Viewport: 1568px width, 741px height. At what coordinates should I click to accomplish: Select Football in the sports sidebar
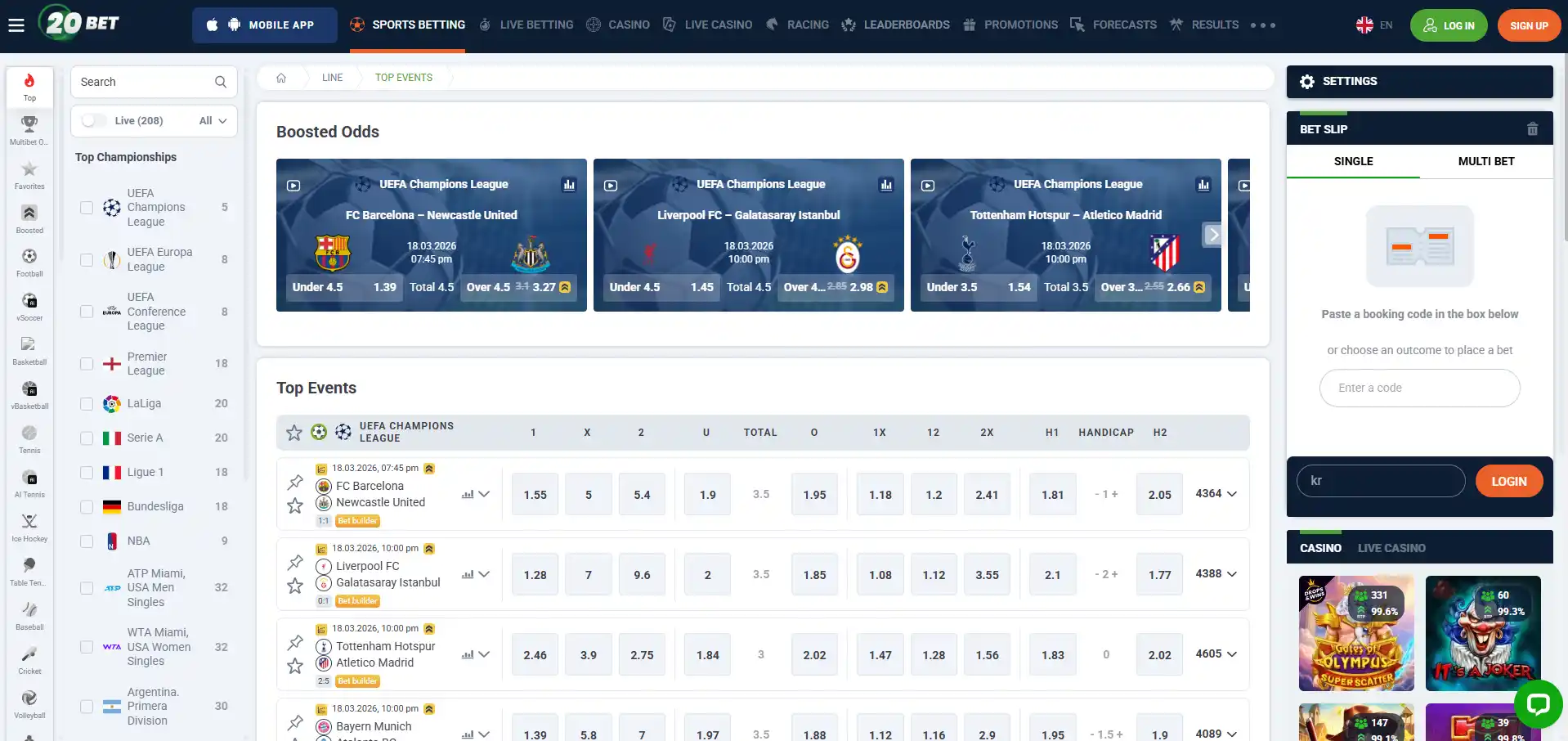29,263
